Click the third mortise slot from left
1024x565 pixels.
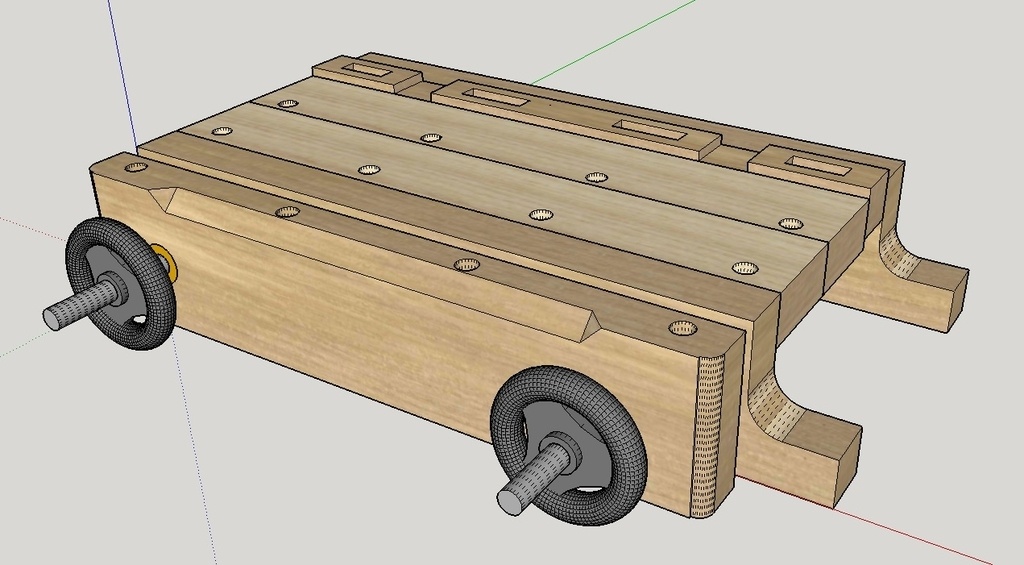pyautogui.click(x=650, y=128)
